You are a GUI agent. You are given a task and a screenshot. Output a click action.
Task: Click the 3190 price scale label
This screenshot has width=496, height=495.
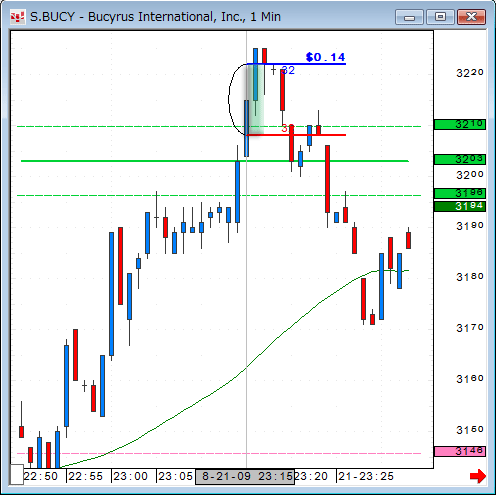coord(470,226)
